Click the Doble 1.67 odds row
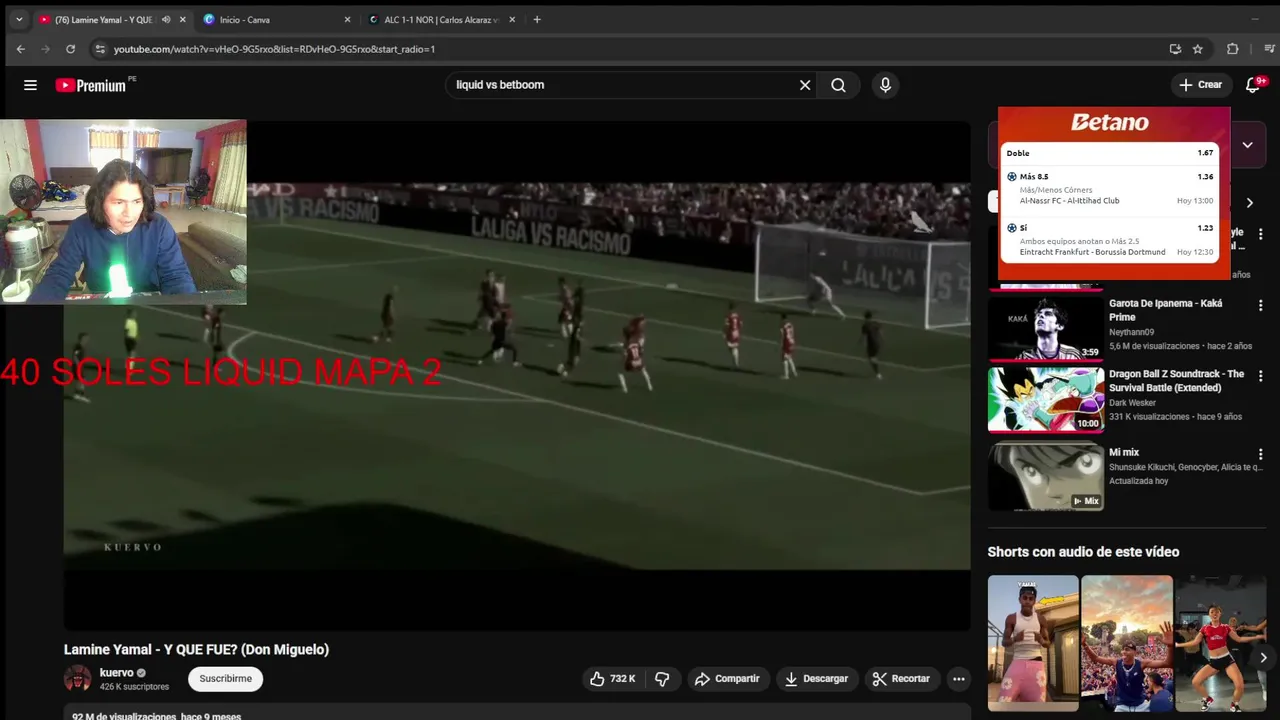The width and height of the screenshot is (1280, 720). [x=1110, y=153]
